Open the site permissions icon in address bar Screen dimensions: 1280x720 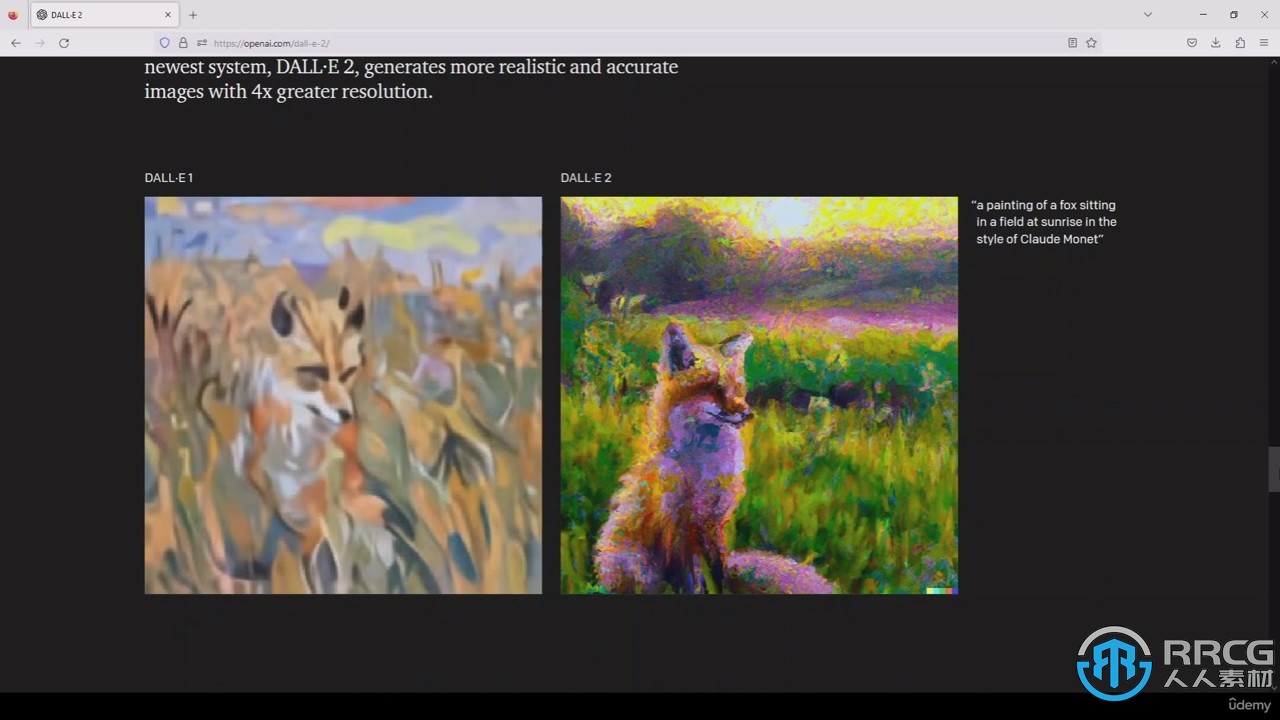coord(201,43)
